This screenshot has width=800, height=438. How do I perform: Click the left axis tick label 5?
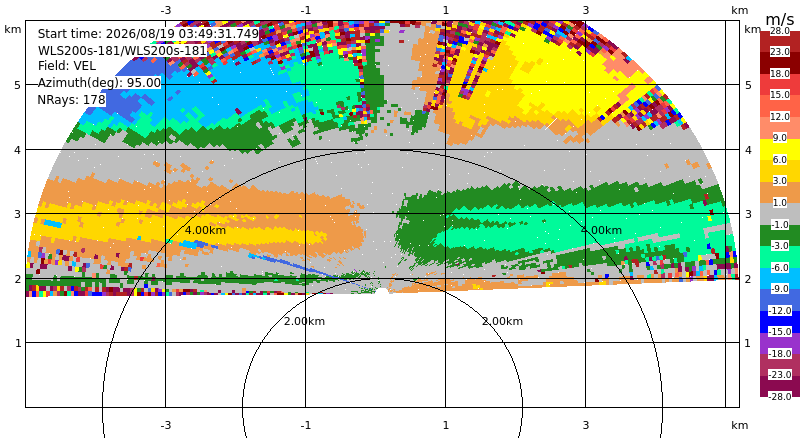click(x=18, y=85)
